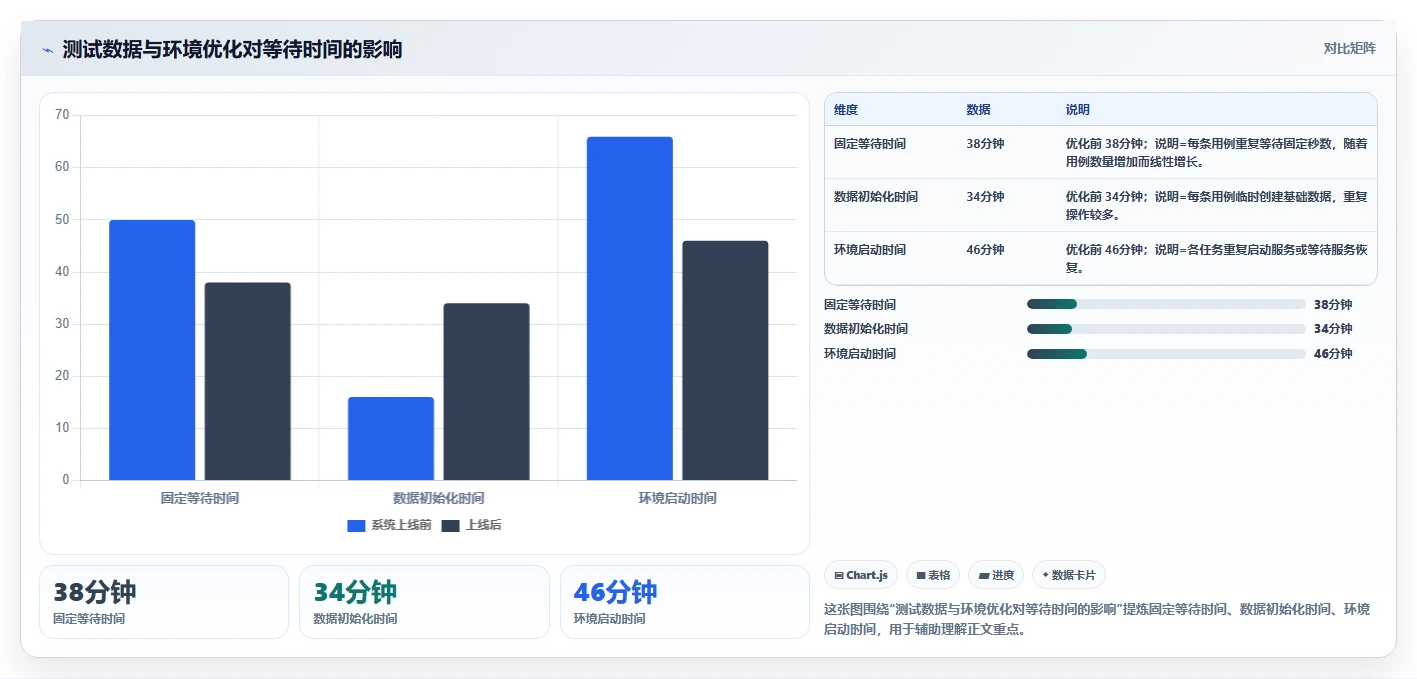1417x679 pixels.
Task: Select the 38分钟 固定等待时间 data card
Action: point(164,602)
